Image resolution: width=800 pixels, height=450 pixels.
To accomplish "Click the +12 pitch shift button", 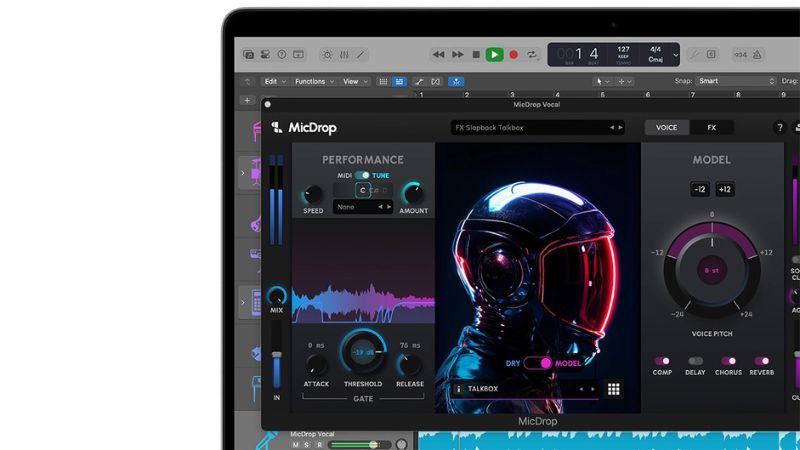I will 725,190.
